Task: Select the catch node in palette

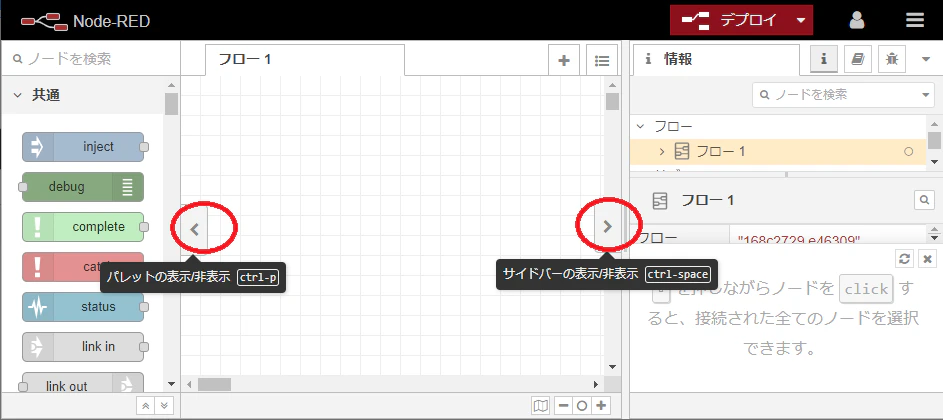Action: pyautogui.click(x=83, y=267)
